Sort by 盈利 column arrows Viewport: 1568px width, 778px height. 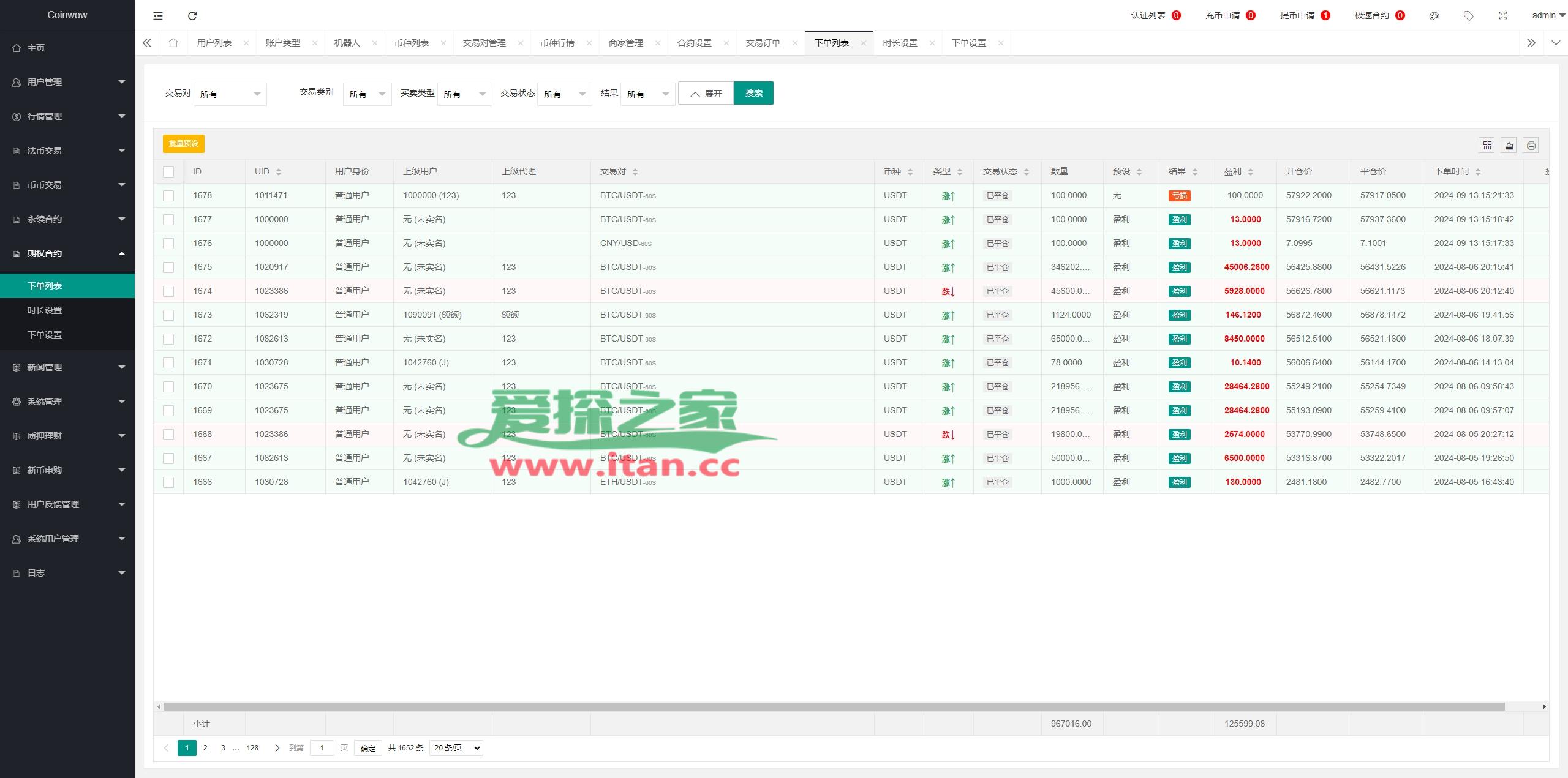point(1251,172)
